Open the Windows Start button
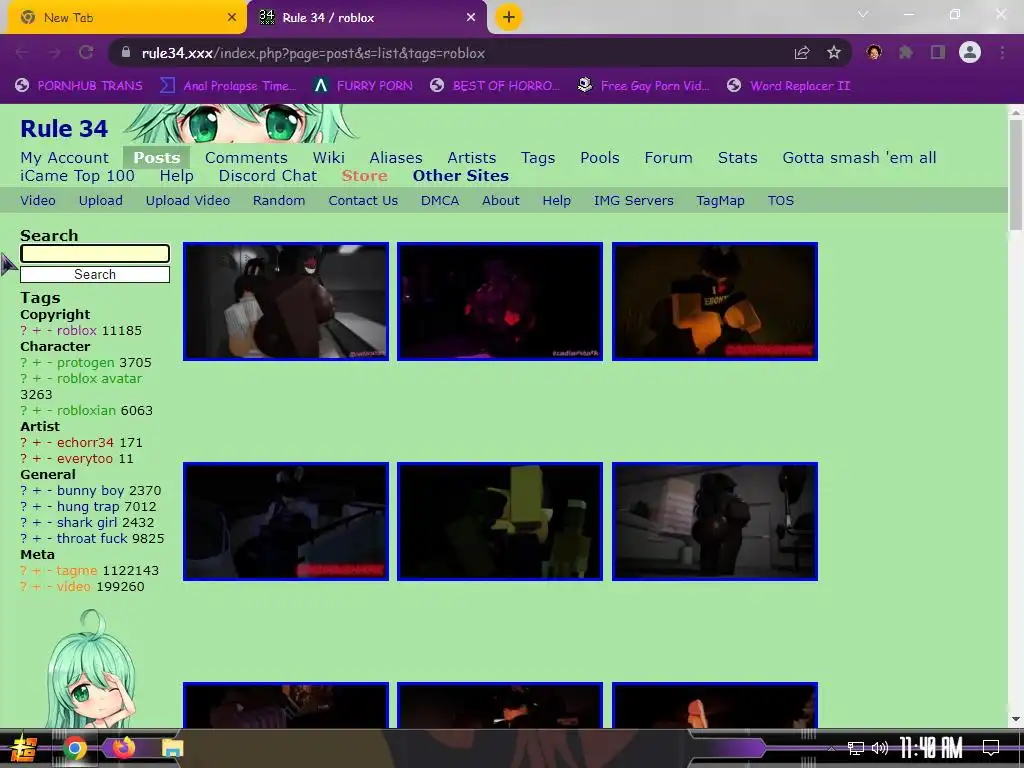Screen dimensions: 1024x768 pyautogui.click(x=24, y=748)
